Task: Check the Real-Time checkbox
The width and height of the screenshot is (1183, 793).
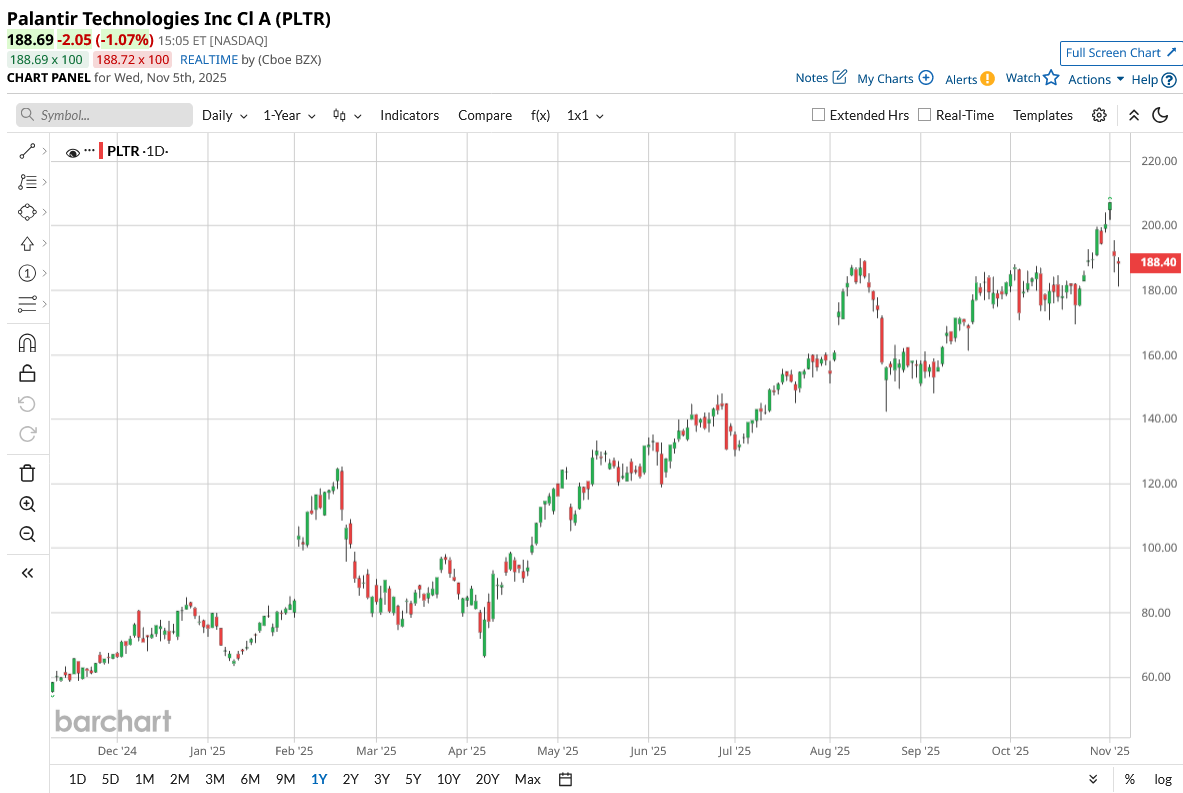Action: 925,115
